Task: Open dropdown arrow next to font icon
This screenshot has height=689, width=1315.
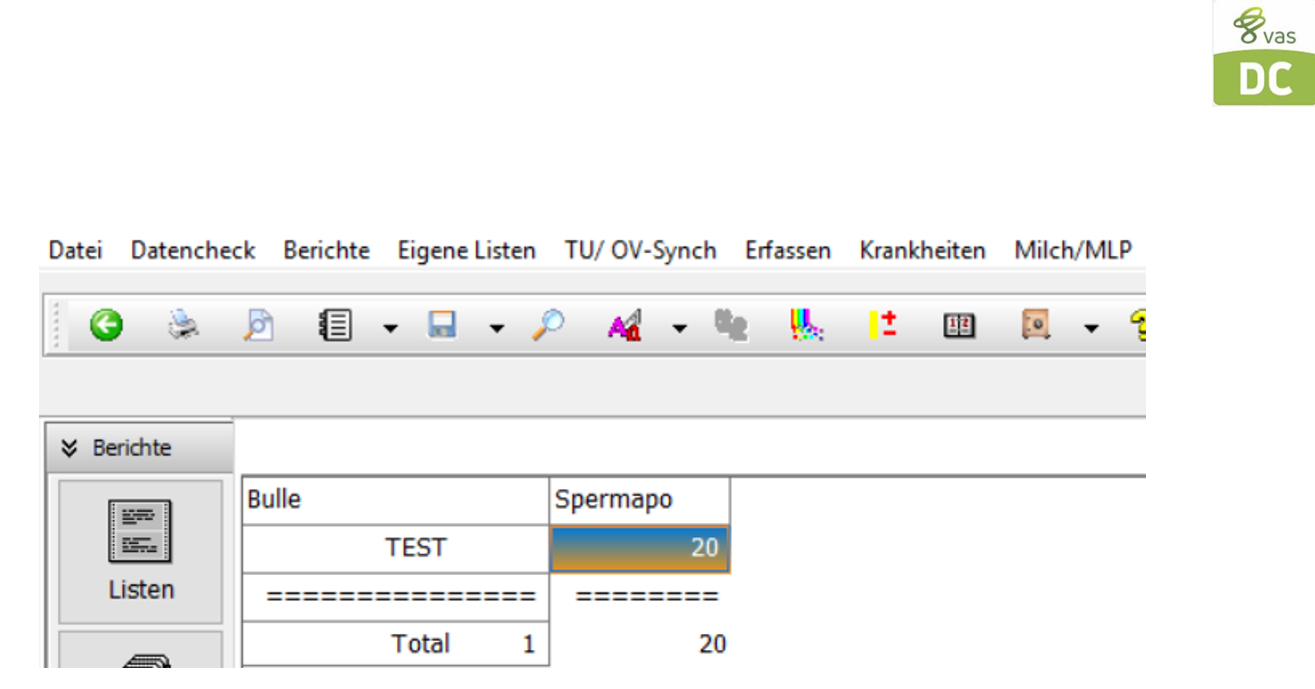Action: [679, 328]
